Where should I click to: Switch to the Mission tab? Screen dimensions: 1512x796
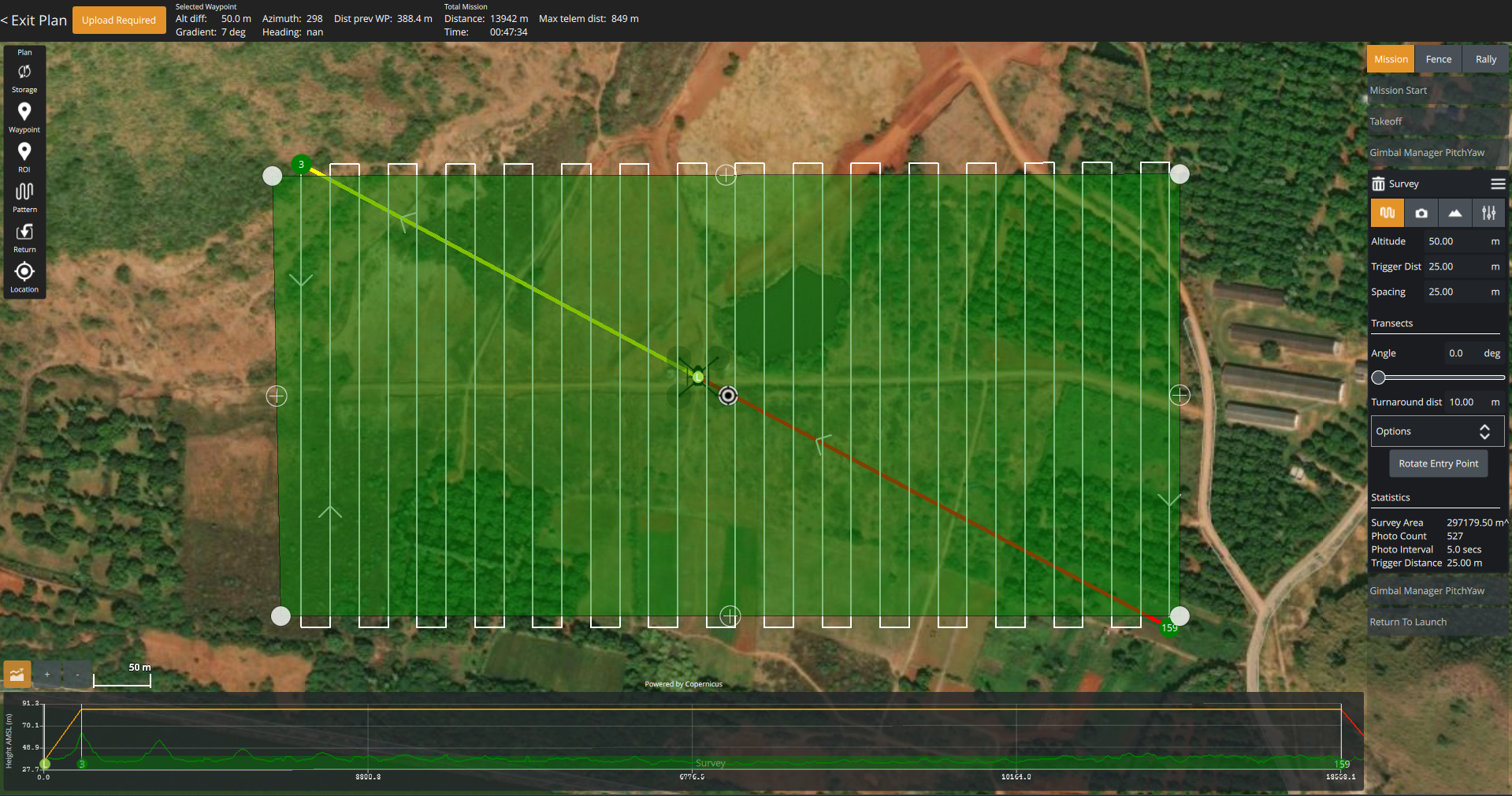(1391, 59)
